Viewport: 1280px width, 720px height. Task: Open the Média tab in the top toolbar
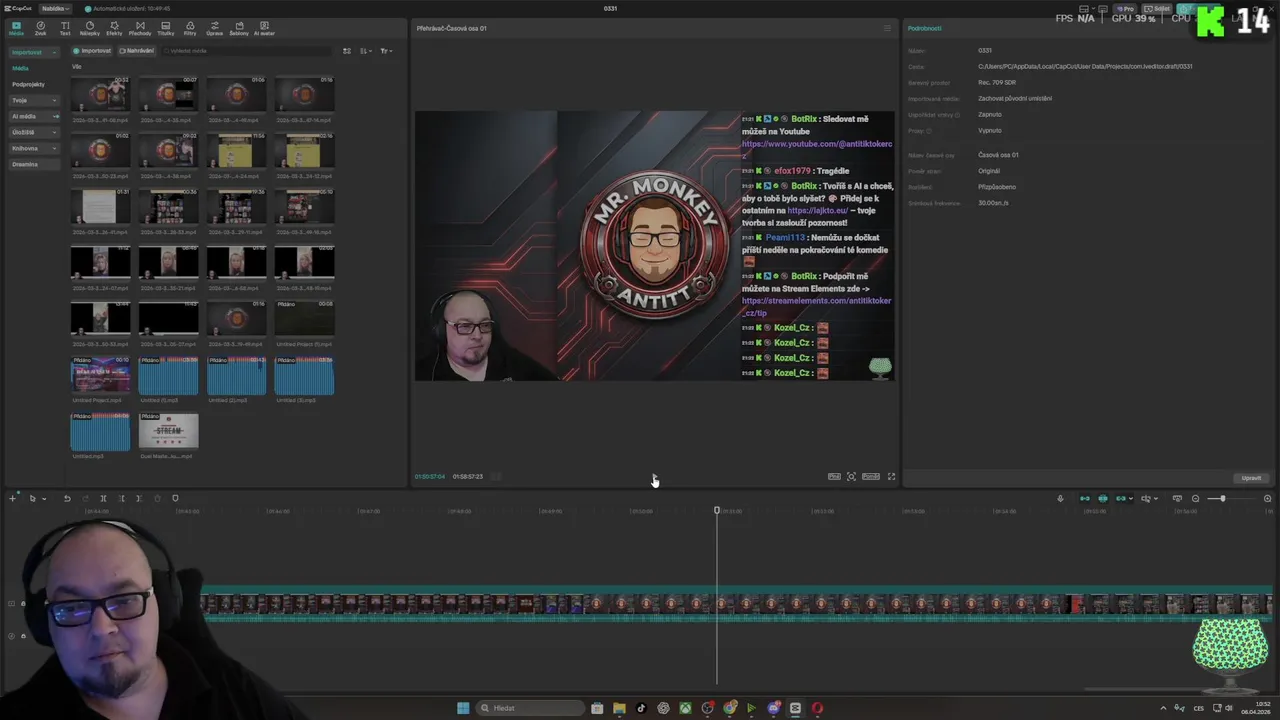point(16,28)
